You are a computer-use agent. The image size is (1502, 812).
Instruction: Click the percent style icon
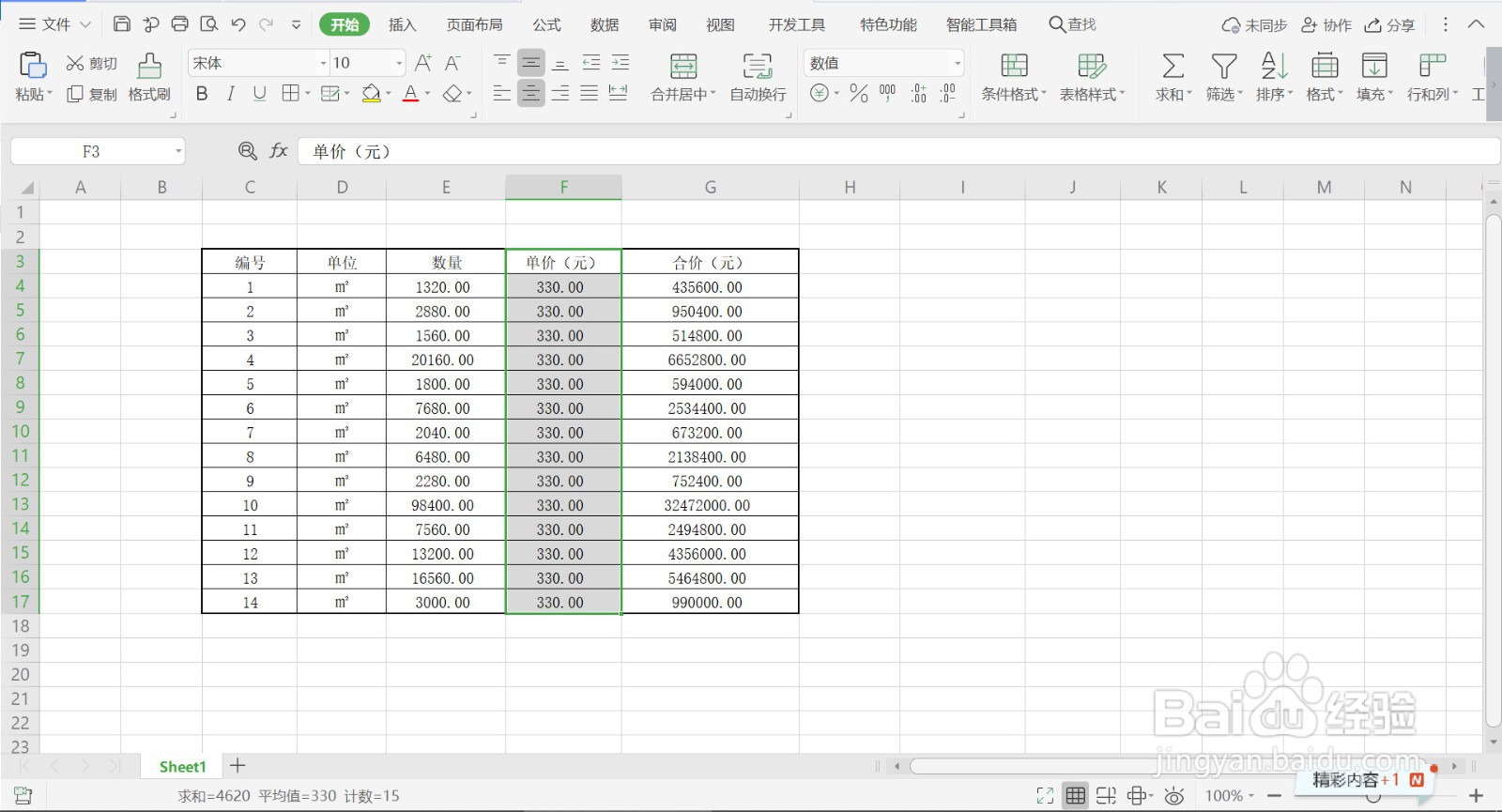click(858, 93)
